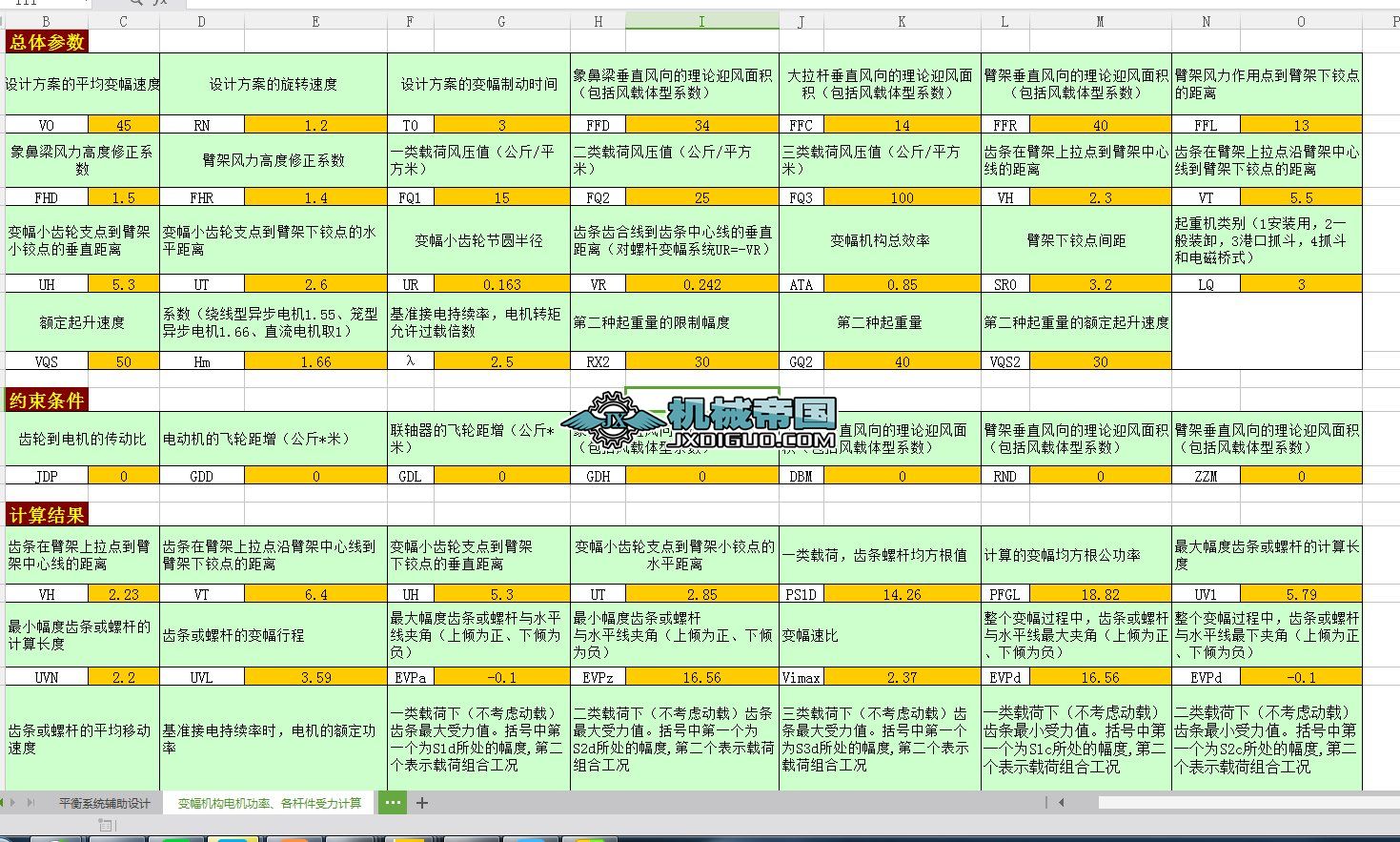Select the VQS value cell showing 50

point(124,361)
